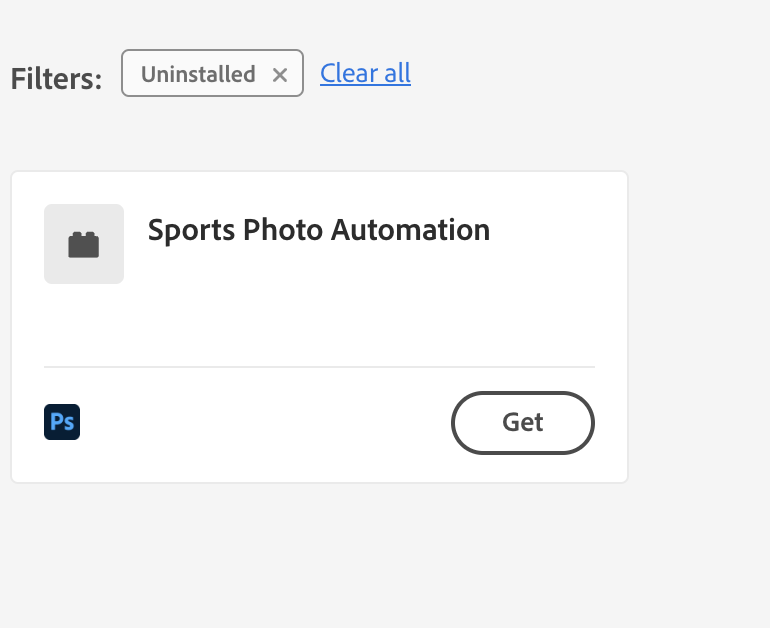Dismiss the Uninstalled chip via the cross icon
The height and width of the screenshot is (628, 770).
(x=280, y=75)
